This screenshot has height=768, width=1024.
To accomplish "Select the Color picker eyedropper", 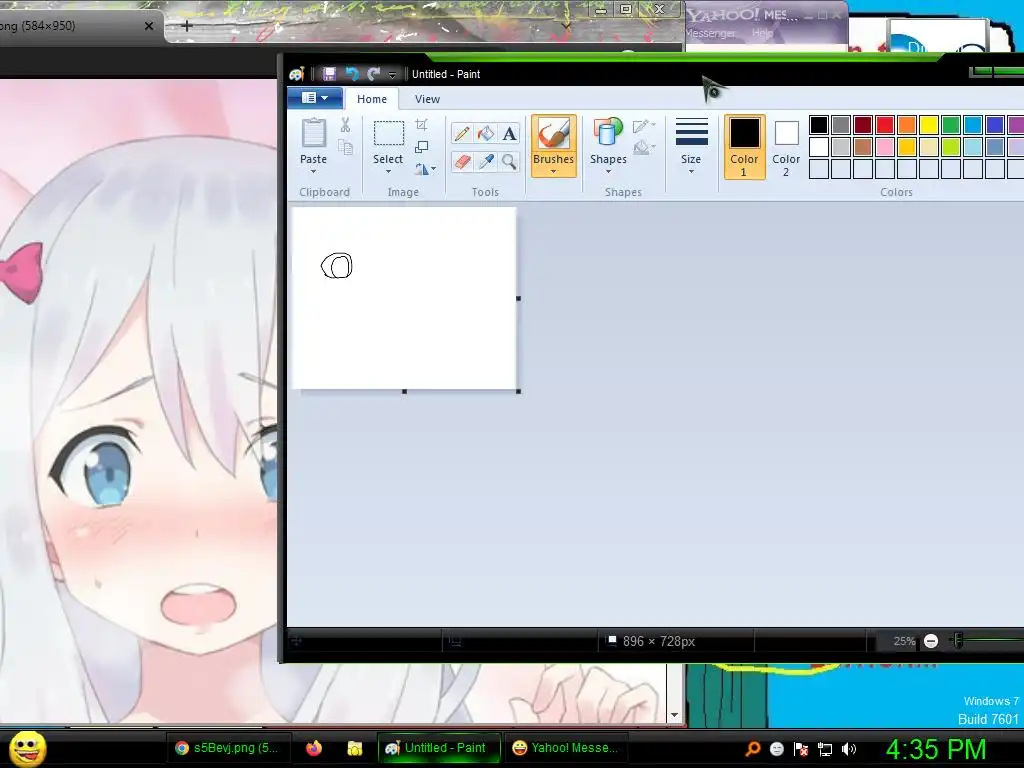I will (x=485, y=161).
